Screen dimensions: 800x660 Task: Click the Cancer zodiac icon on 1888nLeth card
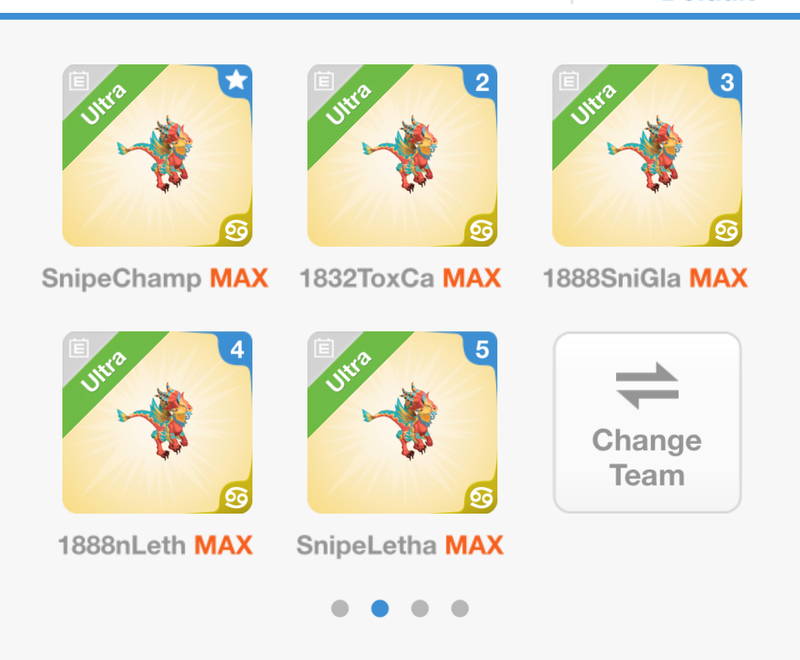236,498
